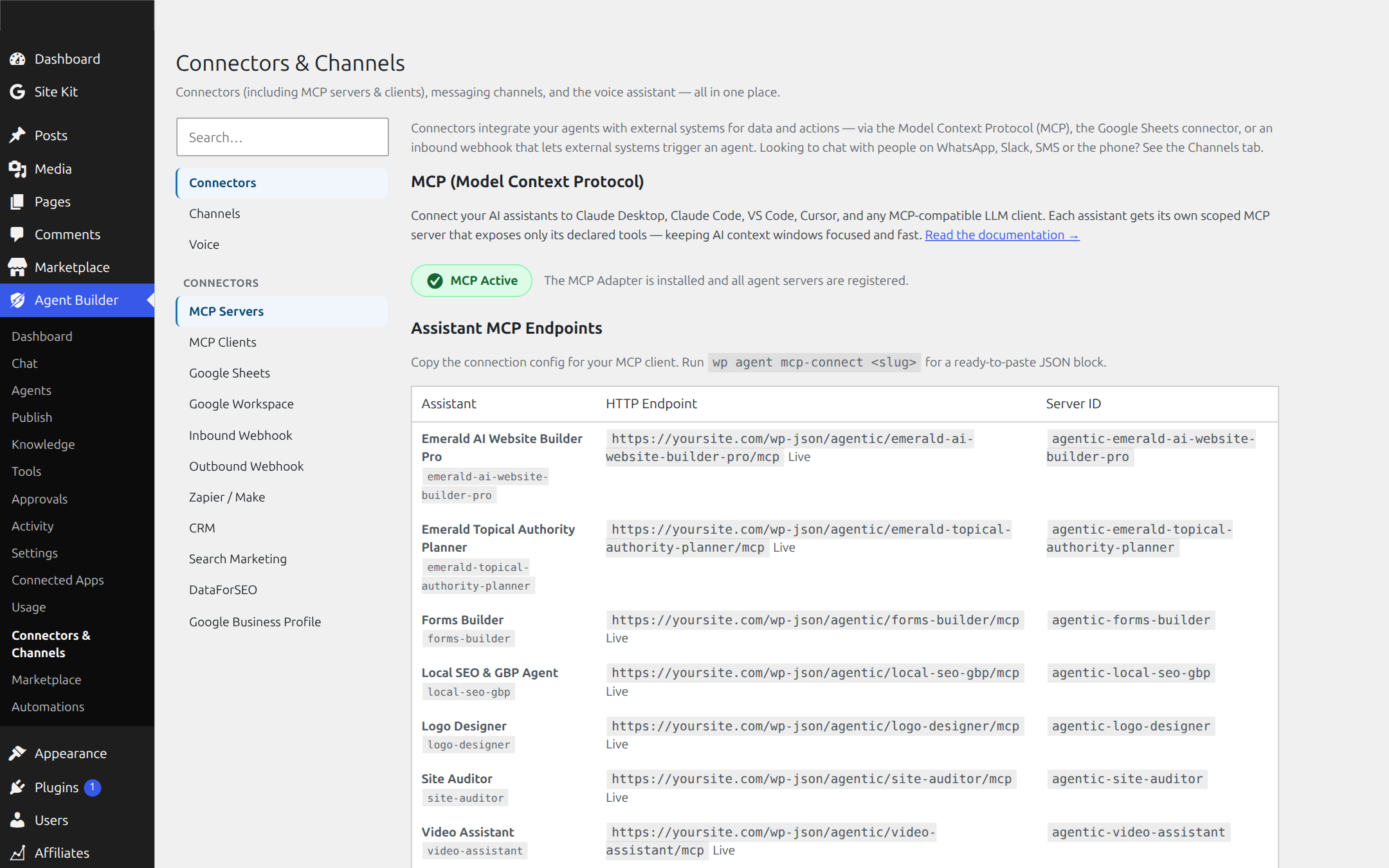Click the emerald-topical-authority-planner HTTP endpoint URL

(x=808, y=539)
